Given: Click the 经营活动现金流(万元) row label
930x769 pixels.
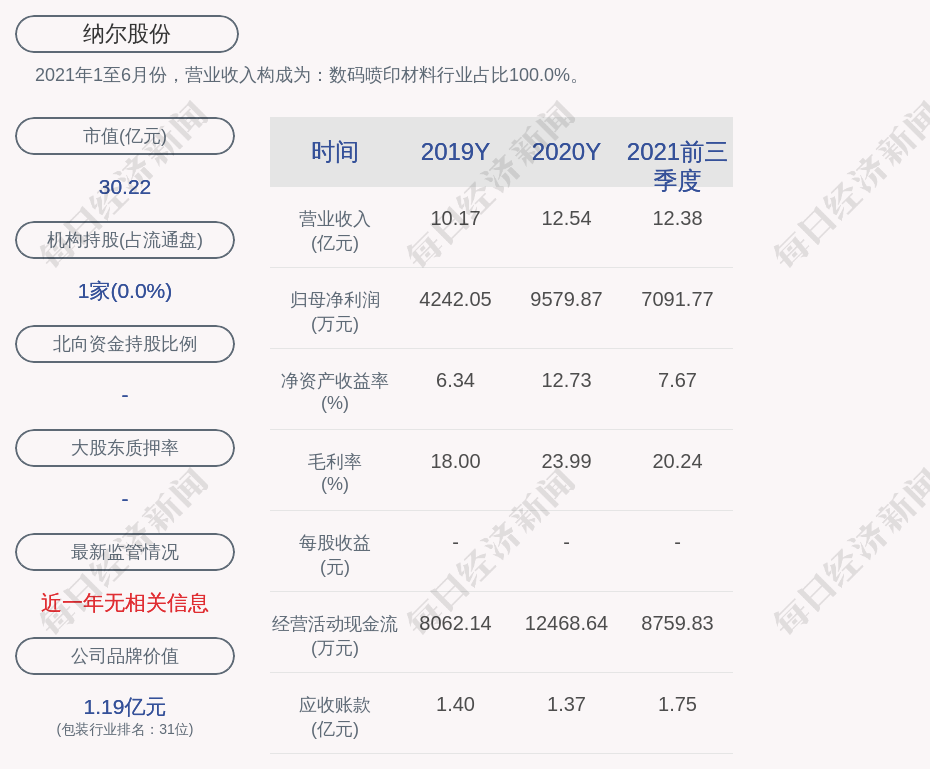Looking at the screenshot, I should [334, 635].
